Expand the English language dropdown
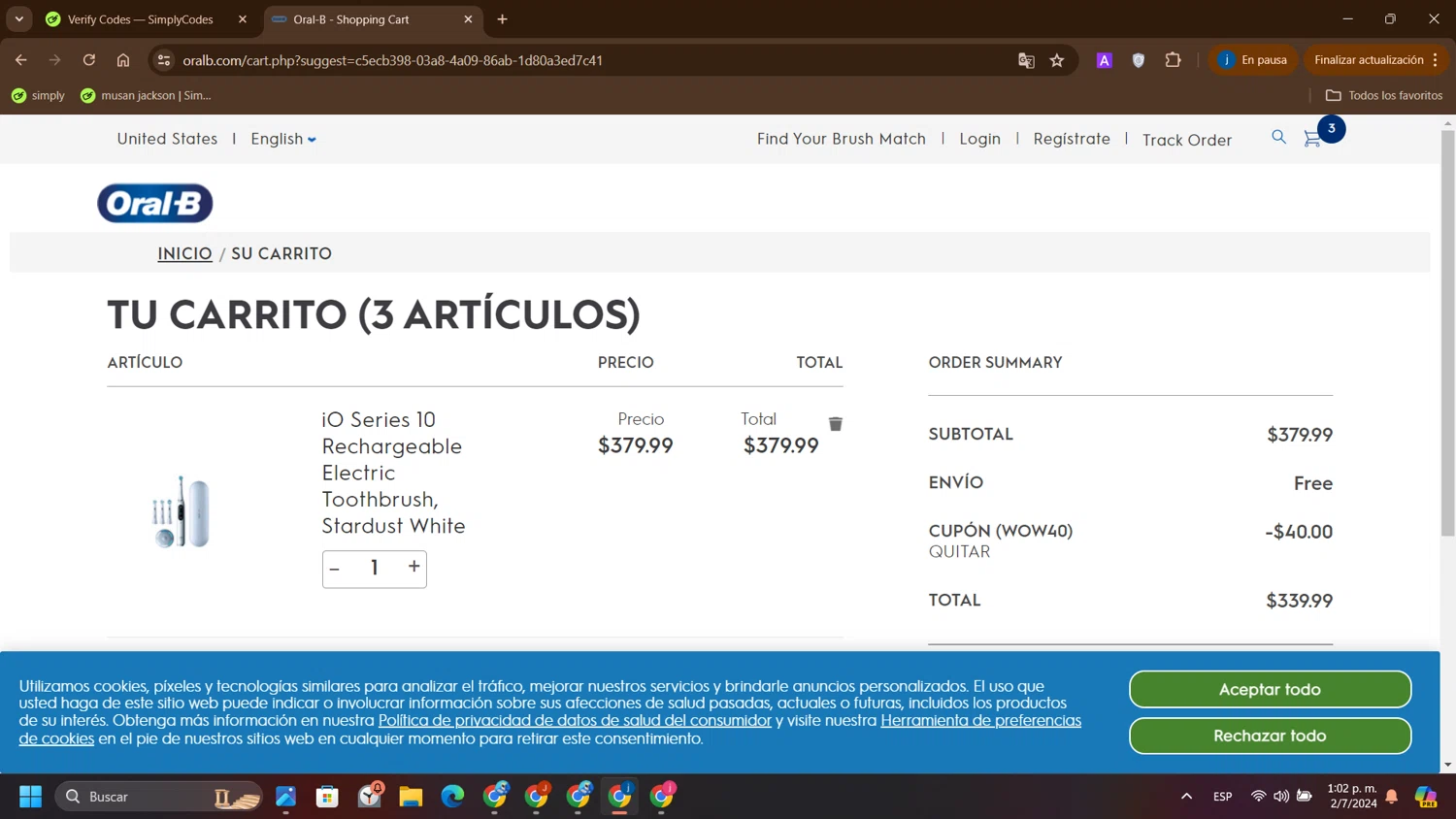The width and height of the screenshot is (1456, 819). point(283,139)
